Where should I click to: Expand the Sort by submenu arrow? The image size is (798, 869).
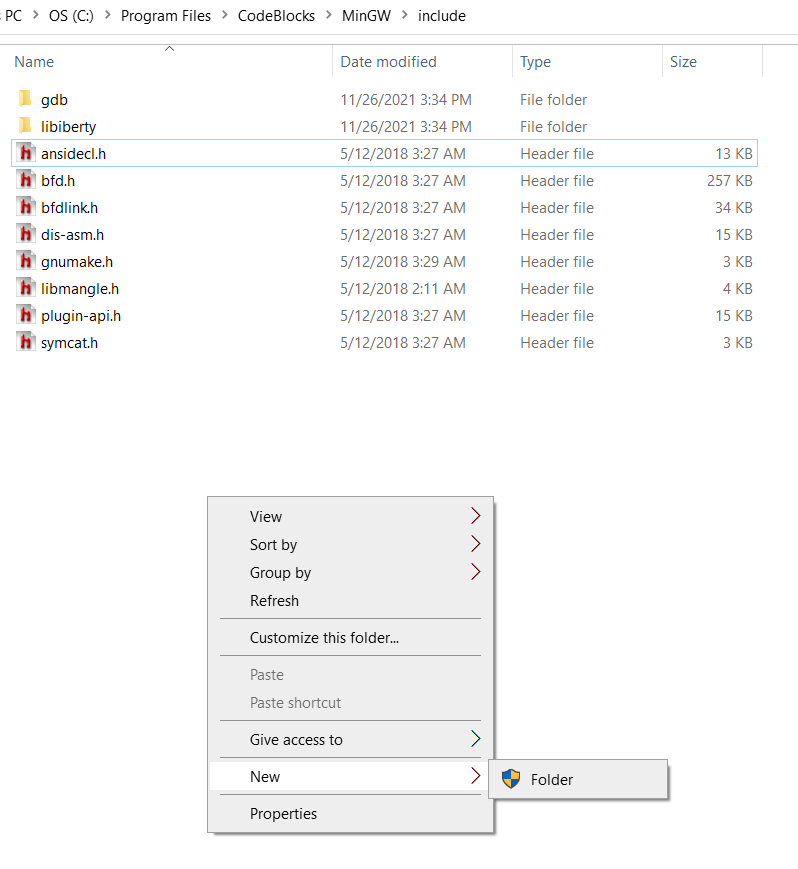point(475,544)
